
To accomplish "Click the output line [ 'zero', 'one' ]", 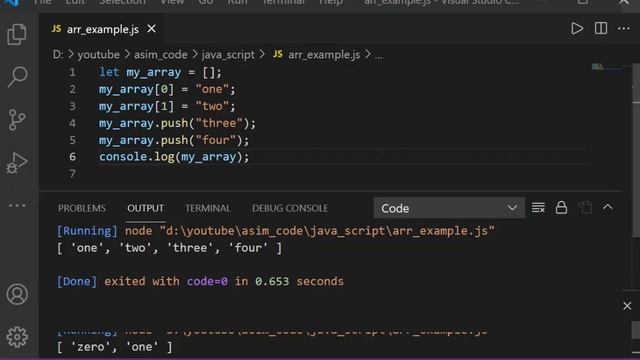I will click(115, 347).
